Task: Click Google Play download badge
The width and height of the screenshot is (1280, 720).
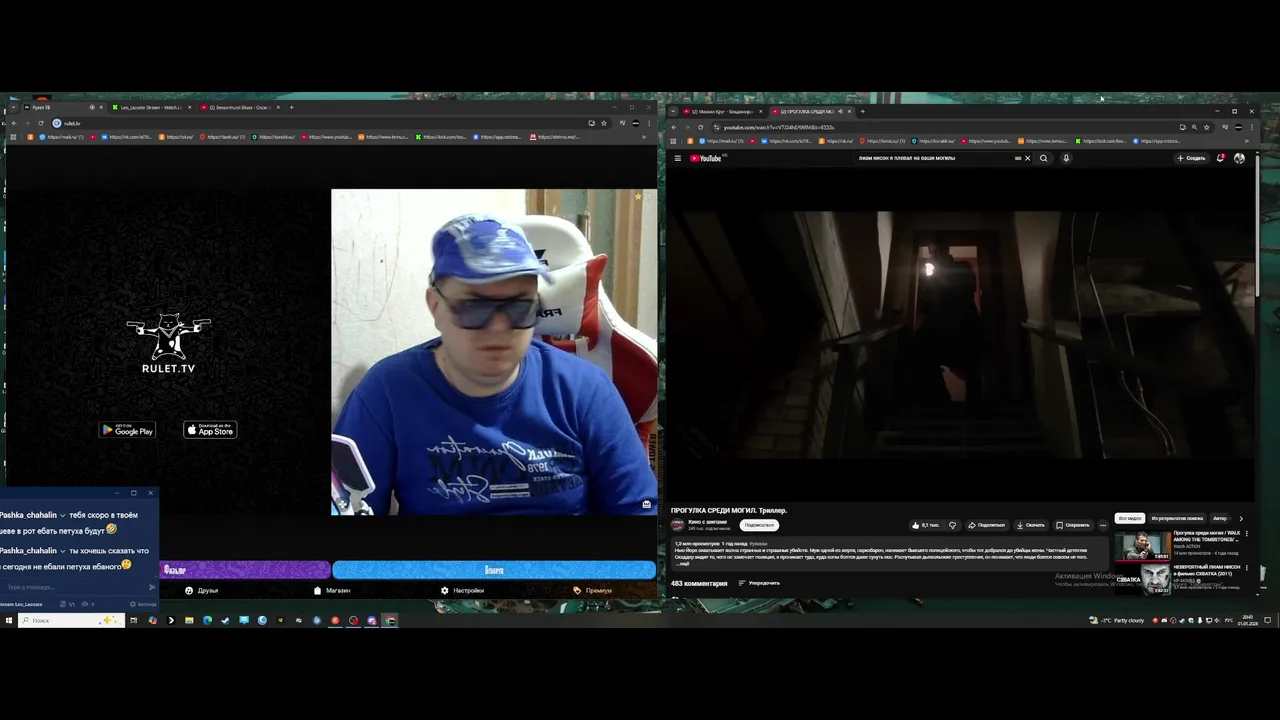Action: point(127,430)
